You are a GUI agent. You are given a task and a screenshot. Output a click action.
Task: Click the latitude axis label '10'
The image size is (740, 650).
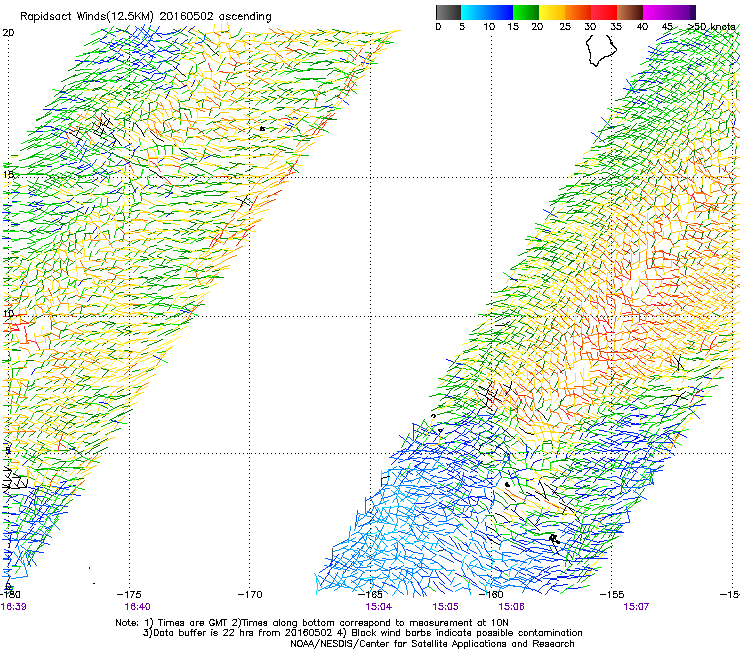[8, 313]
